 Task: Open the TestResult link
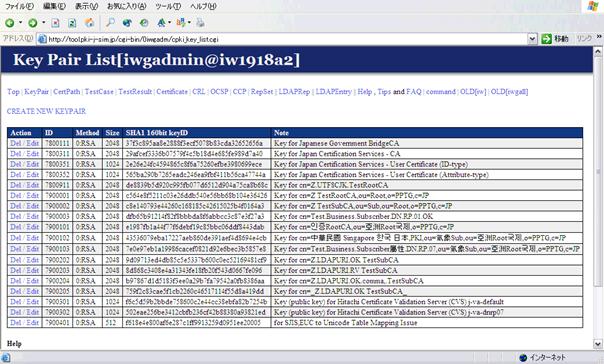coord(135,92)
